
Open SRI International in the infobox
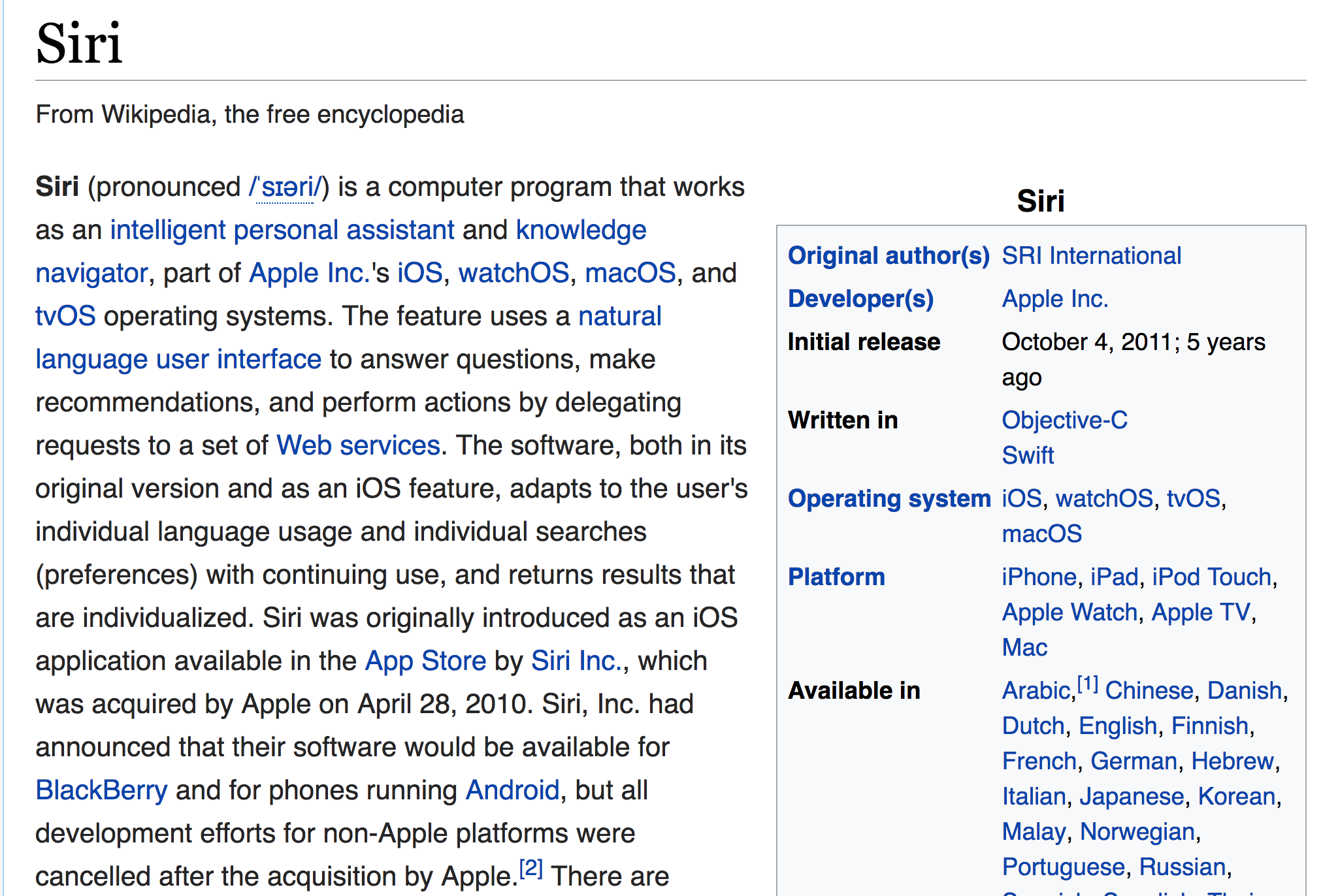(x=1092, y=256)
